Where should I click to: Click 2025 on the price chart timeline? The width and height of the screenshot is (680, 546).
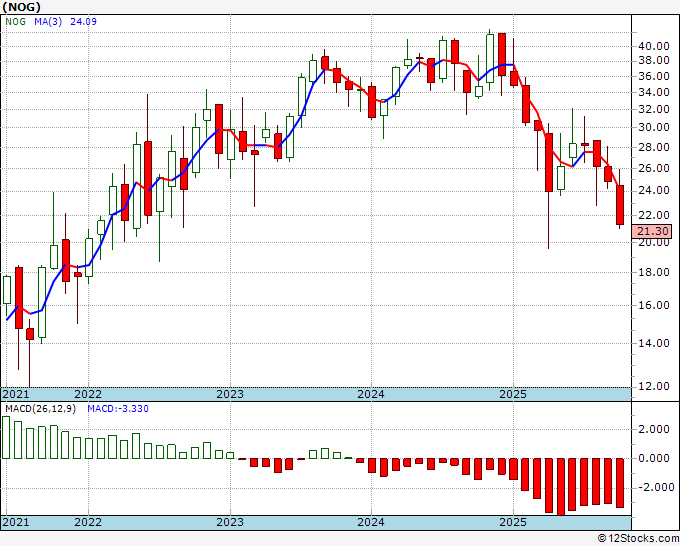[513, 394]
